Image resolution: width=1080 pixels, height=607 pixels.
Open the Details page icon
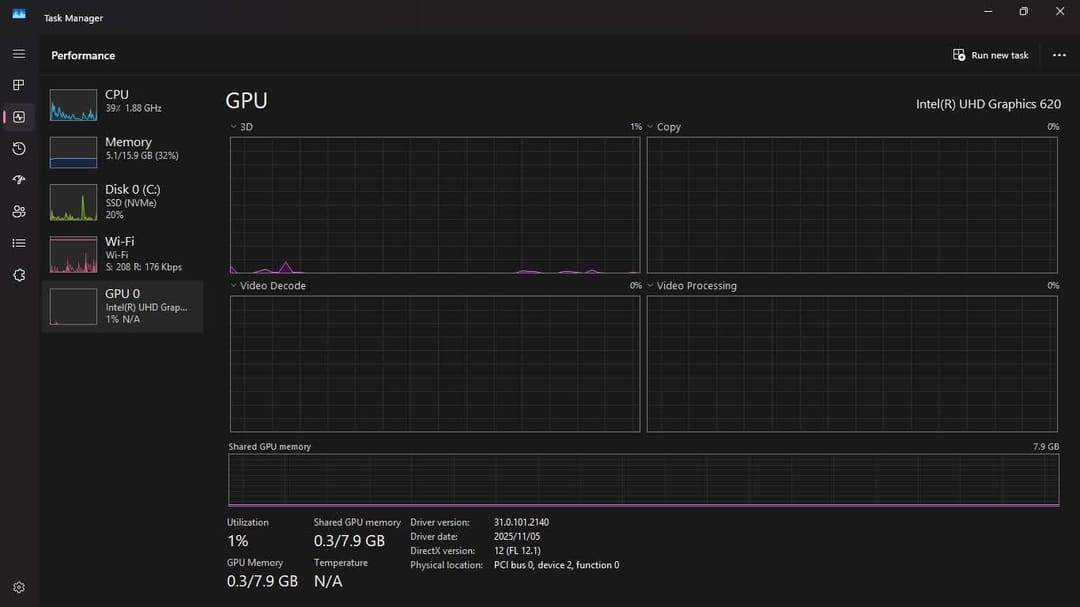pyautogui.click(x=19, y=243)
